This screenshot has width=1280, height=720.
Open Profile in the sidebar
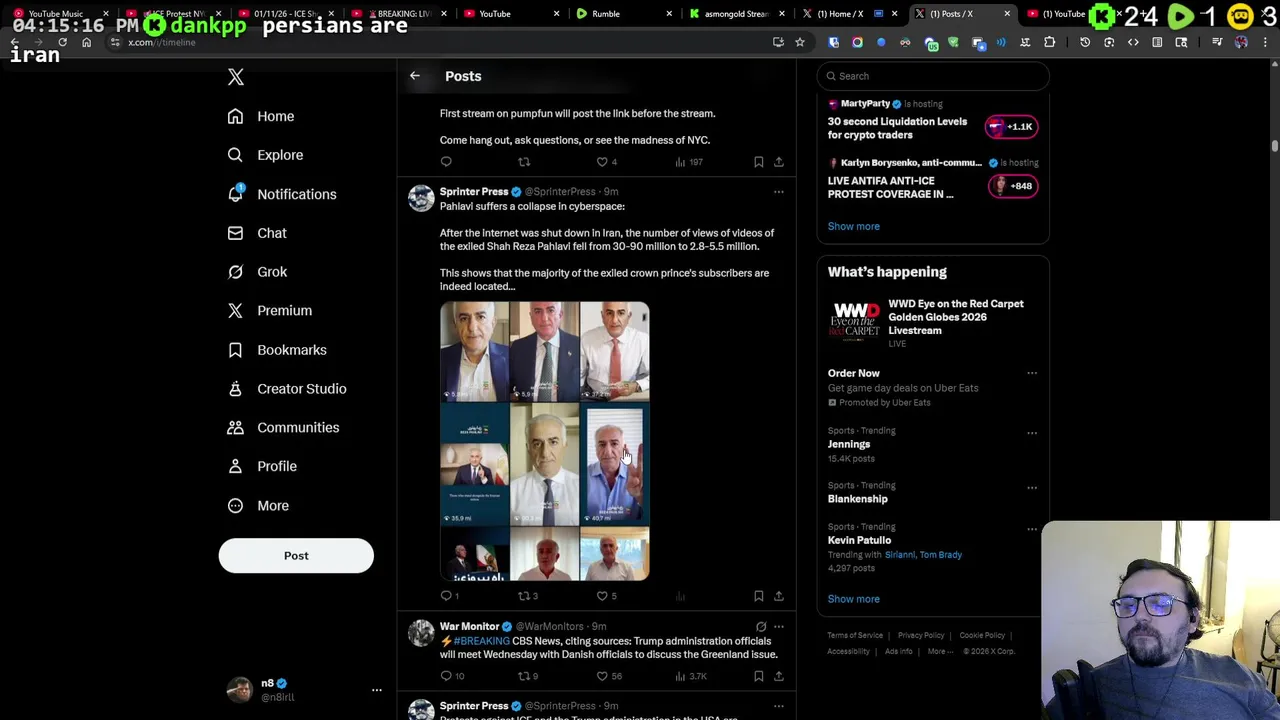pyautogui.click(x=262, y=466)
